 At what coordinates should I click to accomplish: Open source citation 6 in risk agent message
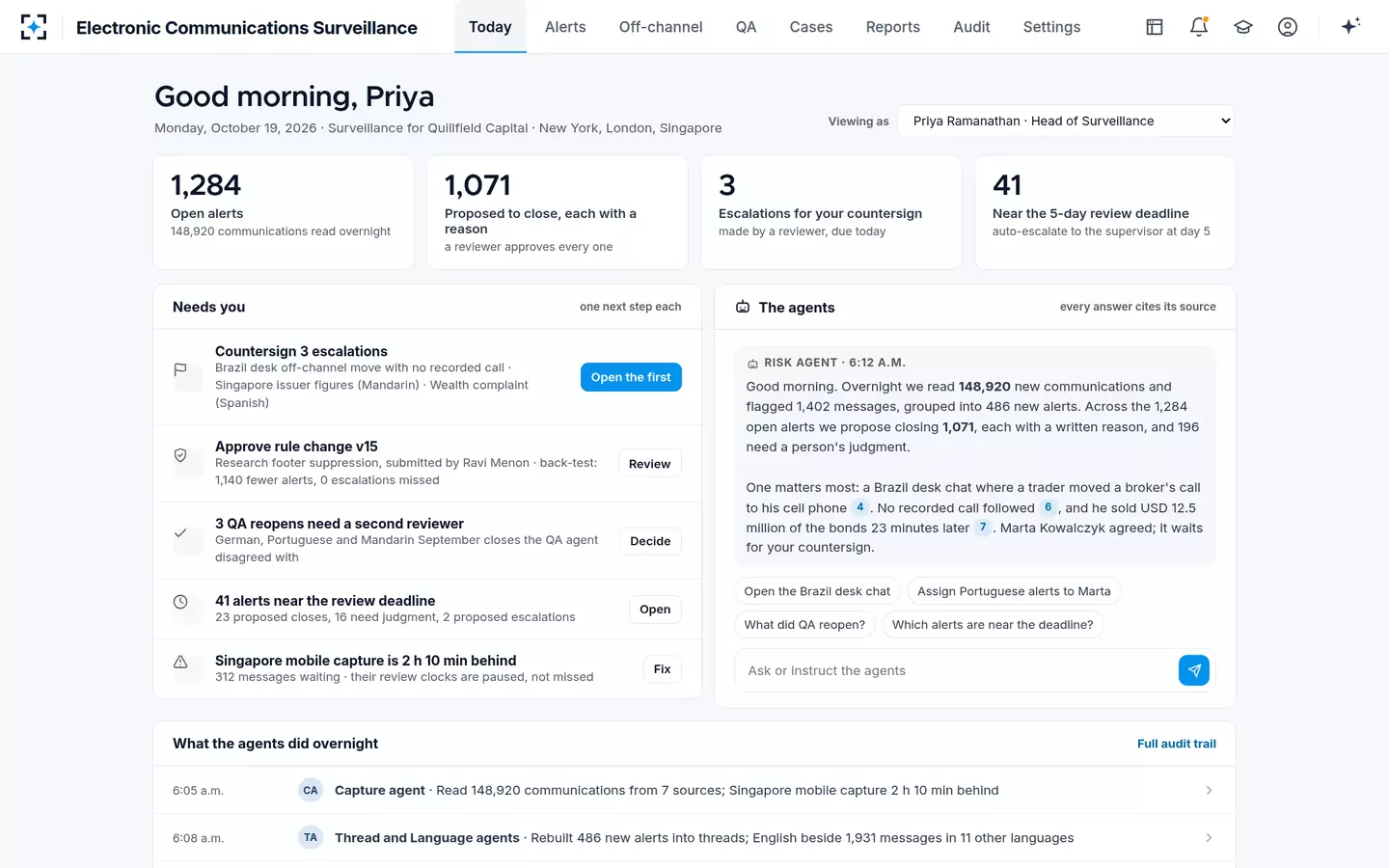point(1048,507)
